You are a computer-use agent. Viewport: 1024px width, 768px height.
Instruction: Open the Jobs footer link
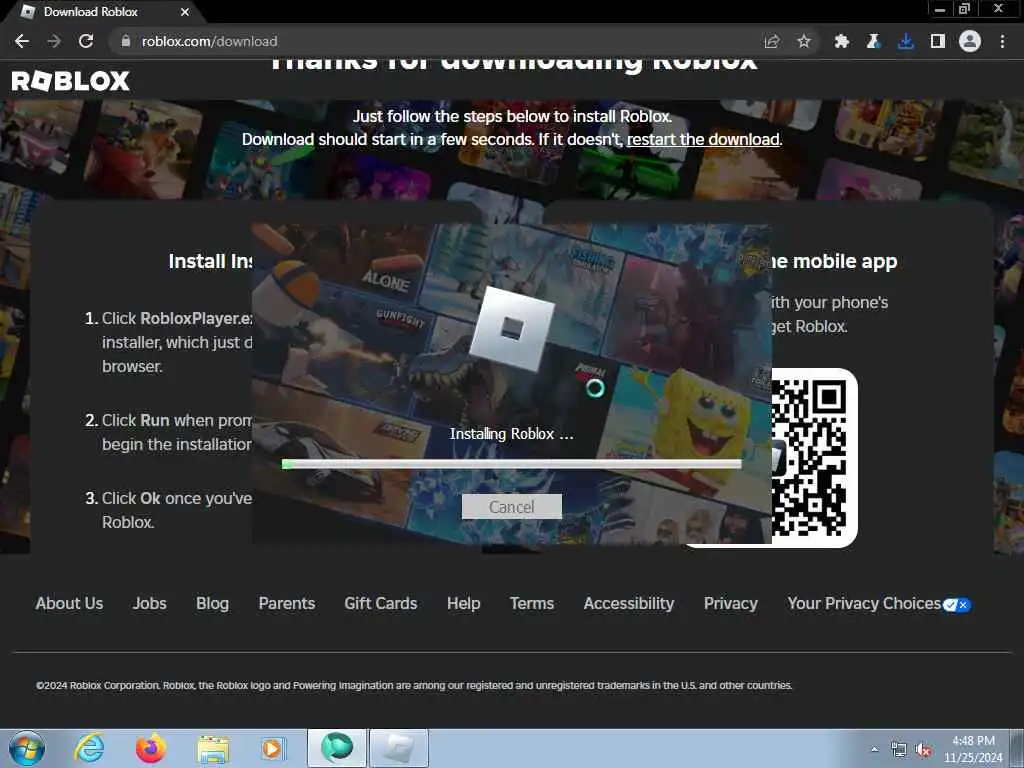pyautogui.click(x=150, y=603)
